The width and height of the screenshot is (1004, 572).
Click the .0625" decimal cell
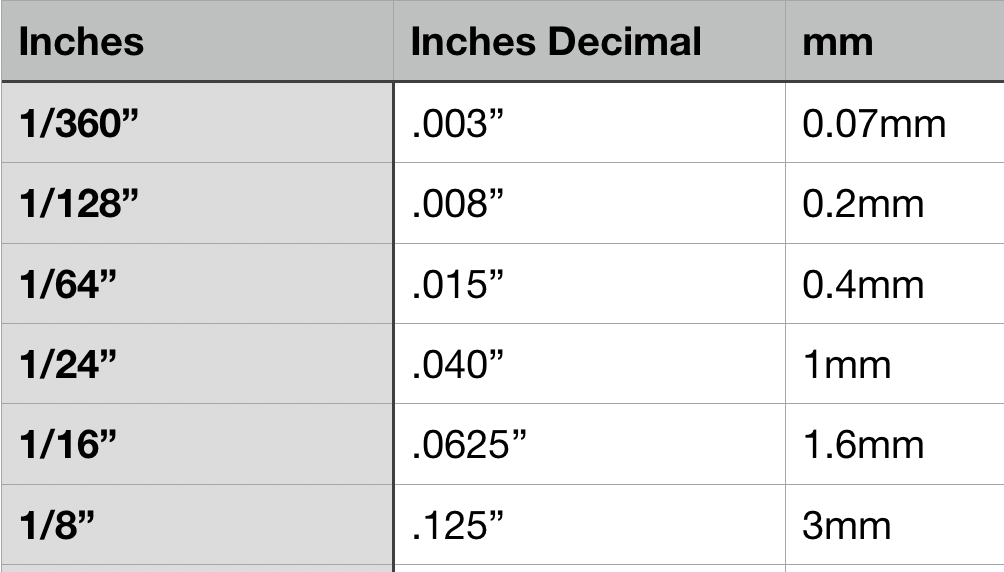click(x=469, y=445)
